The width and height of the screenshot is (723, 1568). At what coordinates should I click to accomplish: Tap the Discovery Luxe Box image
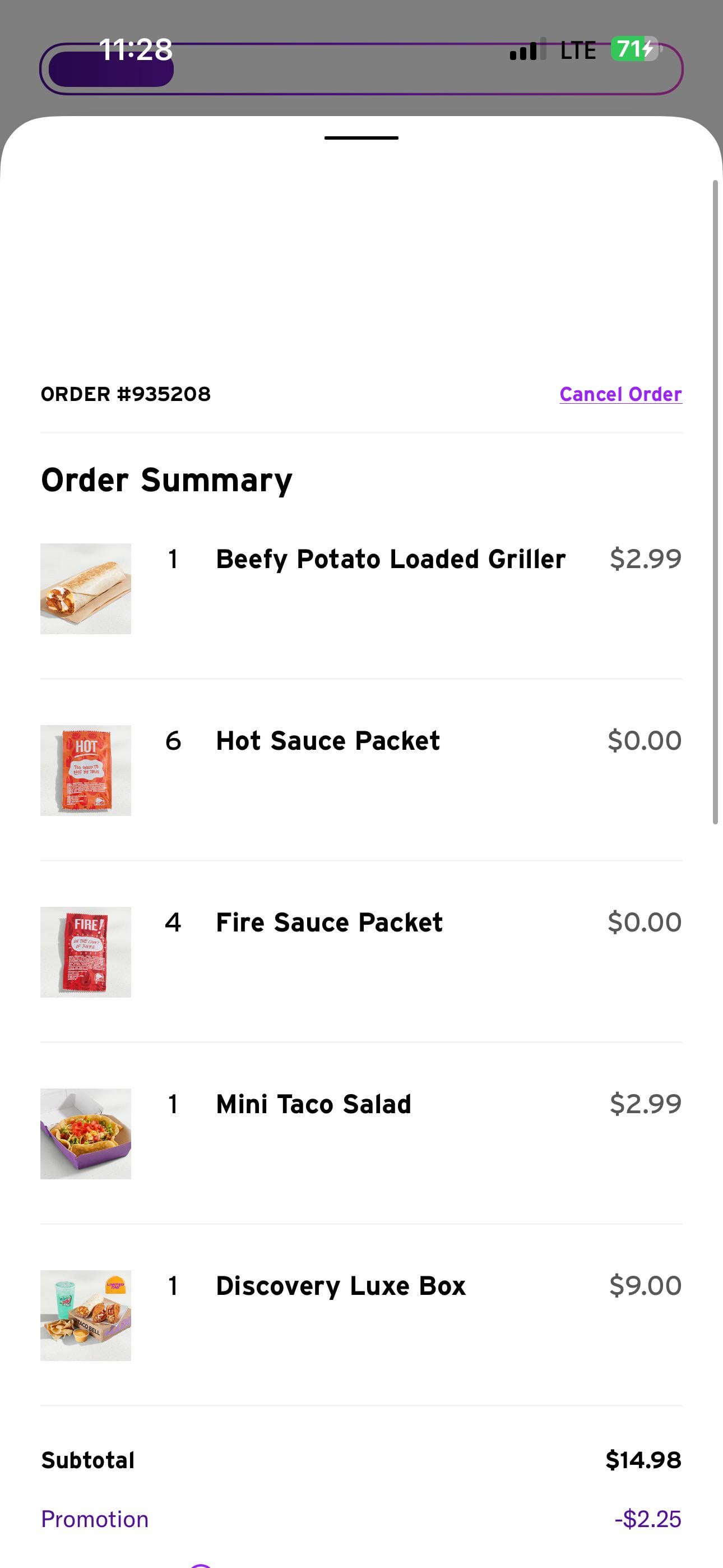pyautogui.click(x=86, y=1315)
